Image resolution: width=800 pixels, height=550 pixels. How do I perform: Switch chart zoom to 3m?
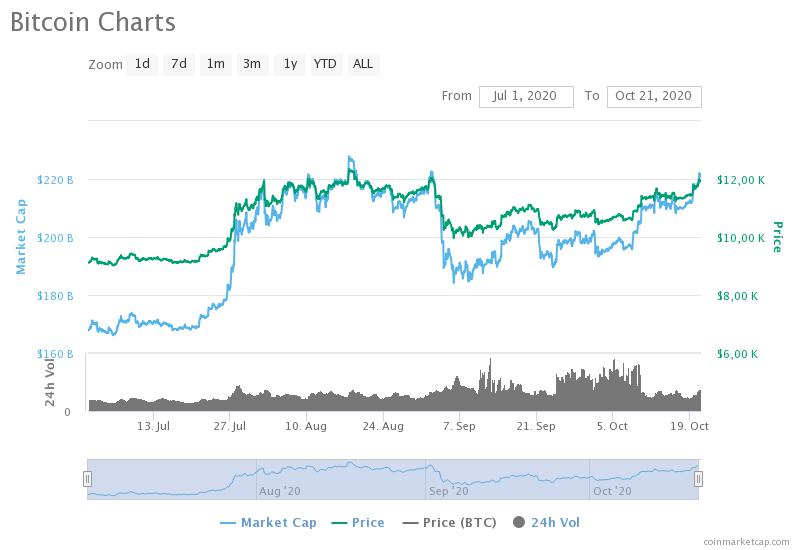coord(252,64)
